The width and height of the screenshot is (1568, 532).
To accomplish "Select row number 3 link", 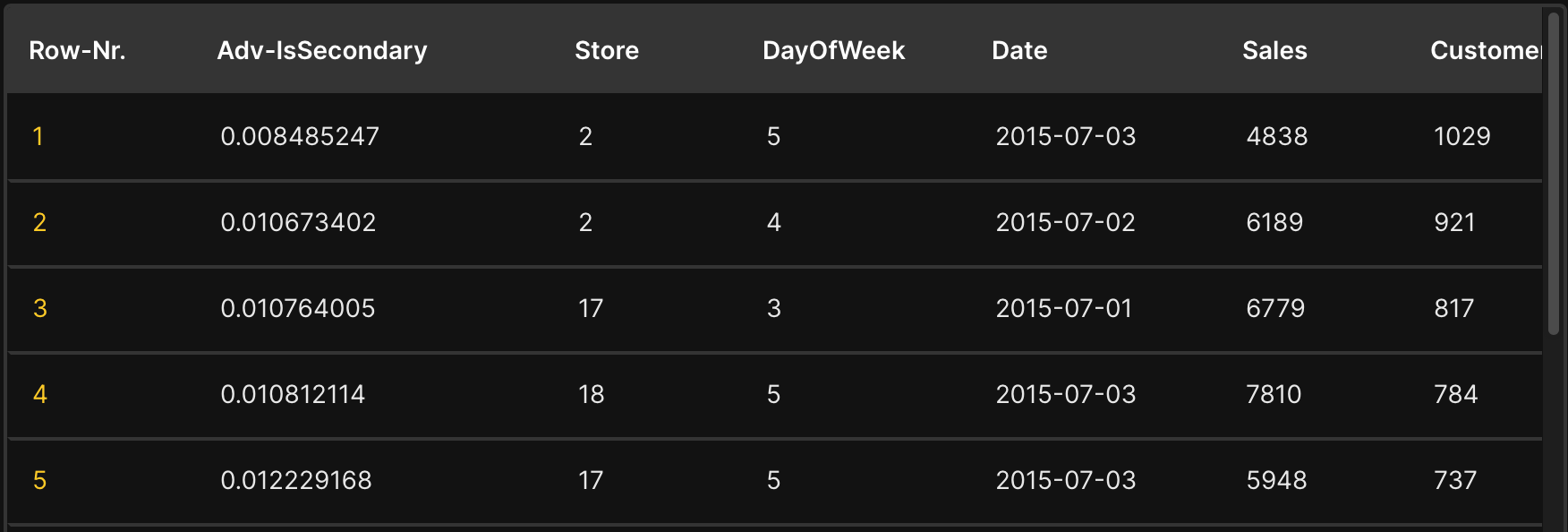I will tap(40, 308).
